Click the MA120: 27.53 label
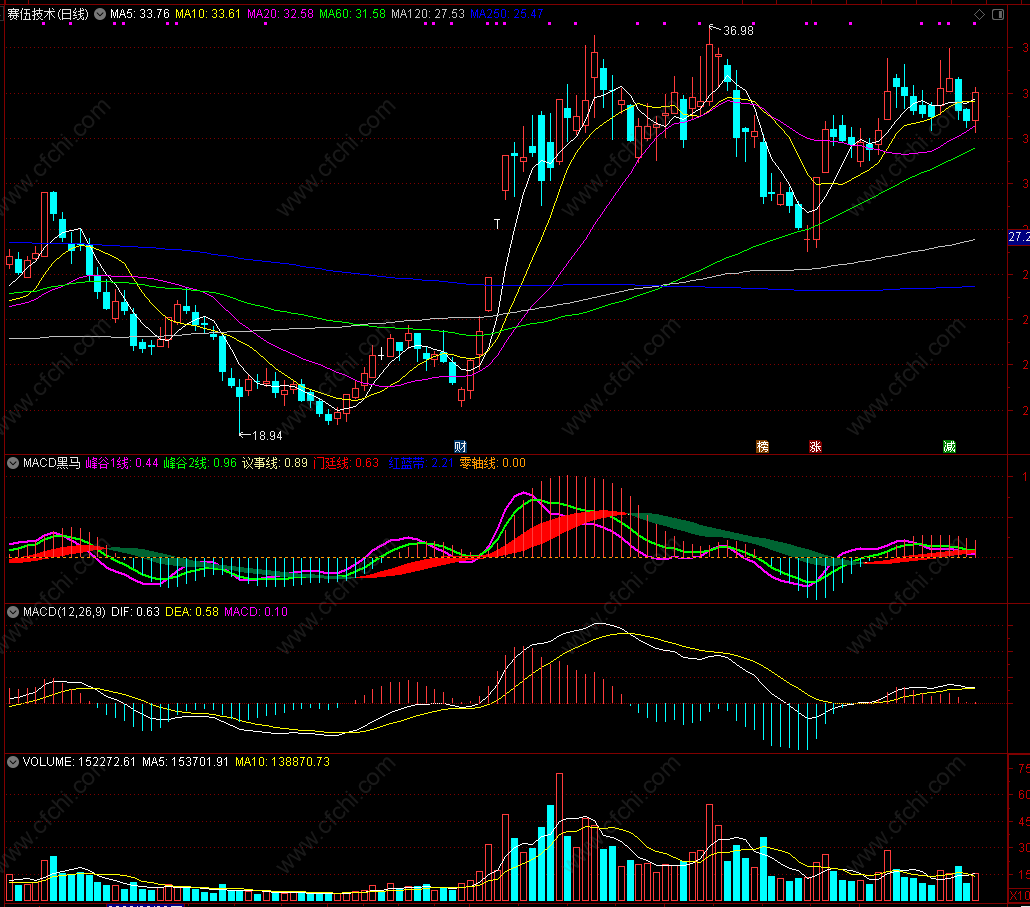Screen dimensions: 1030x907 428,14
